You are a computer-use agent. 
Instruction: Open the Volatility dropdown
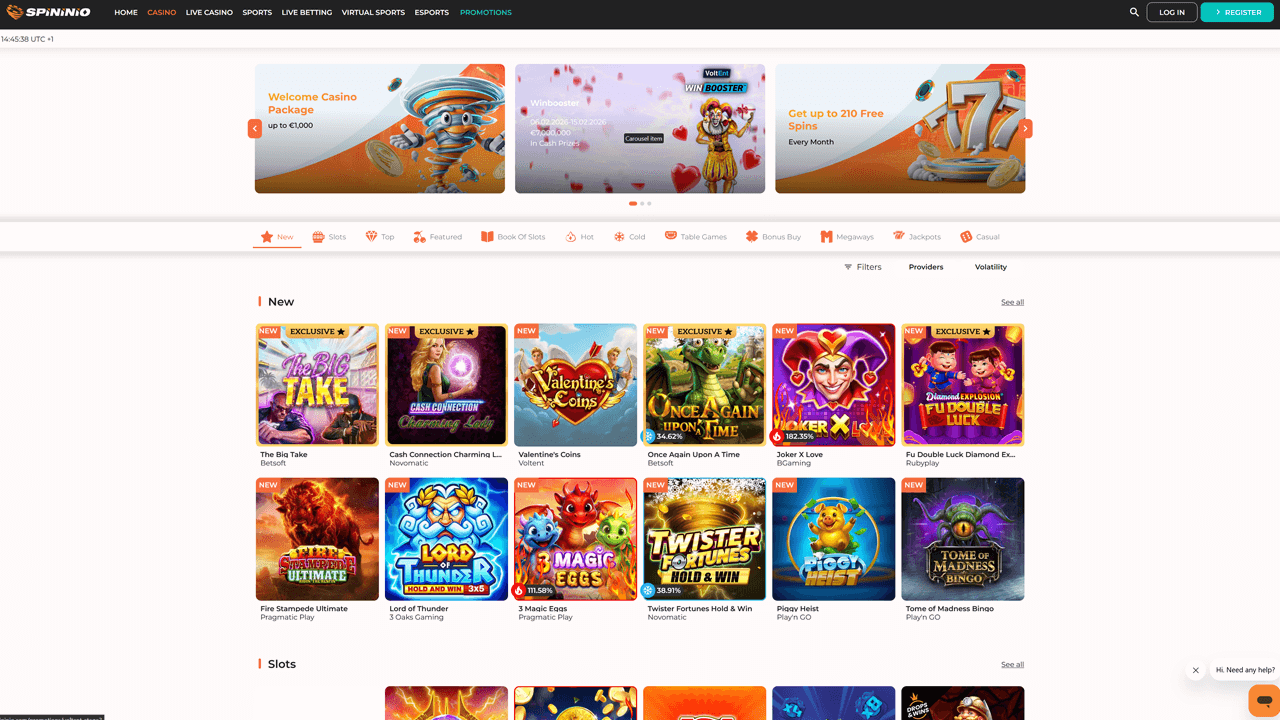point(991,267)
